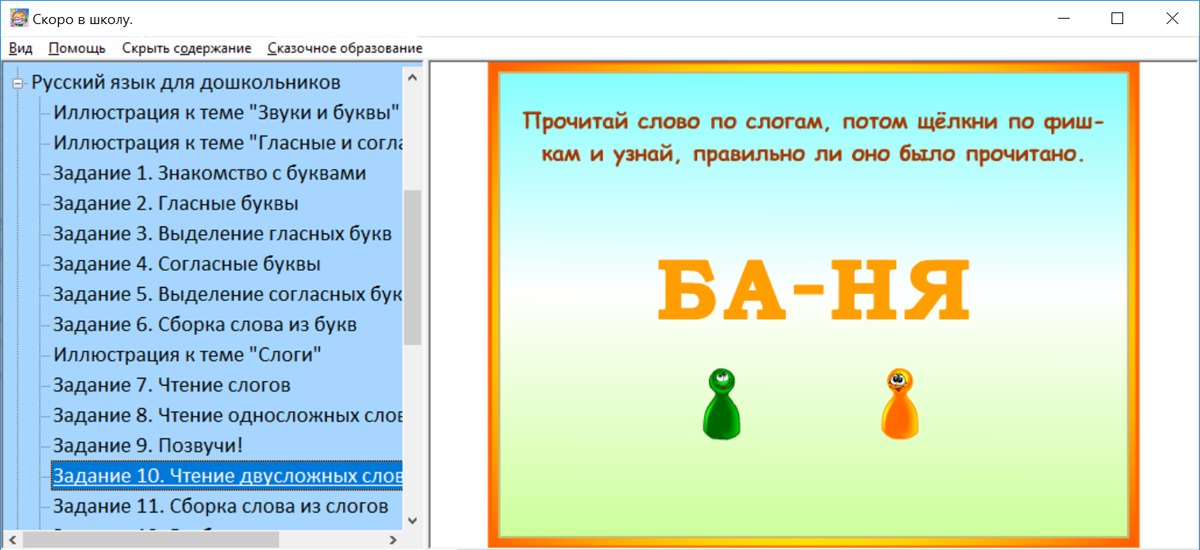Select Задание 11. Сборка слова из слогов
Image resolution: width=1200 pixels, height=550 pixels.
[x=220, y=506]
